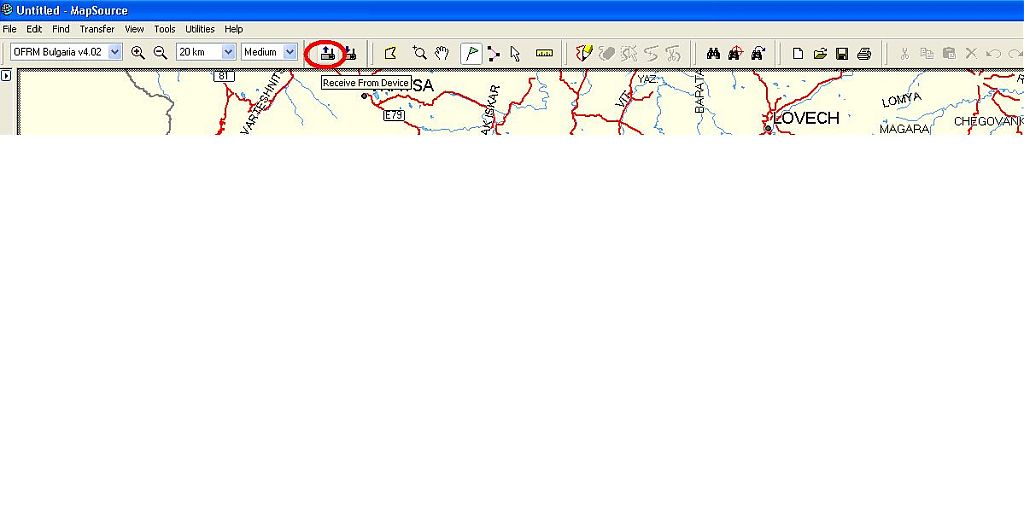Click the Zoom In magnifier icon

[138, 53]
